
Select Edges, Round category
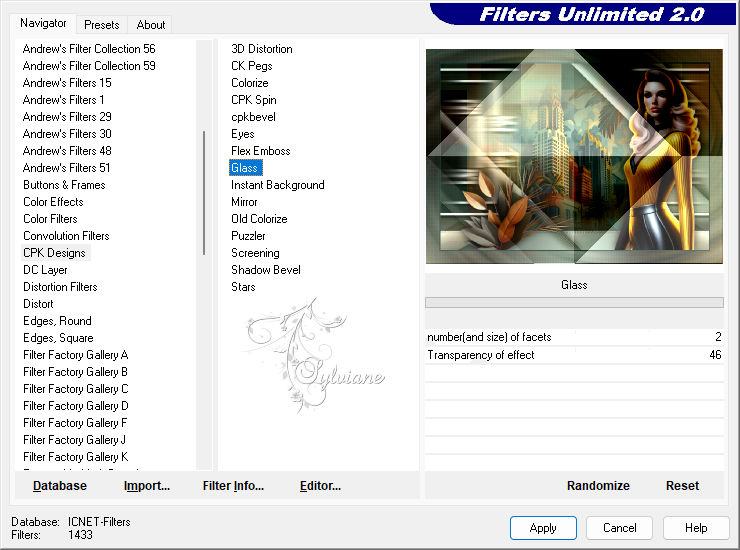(x=57, y=321)
